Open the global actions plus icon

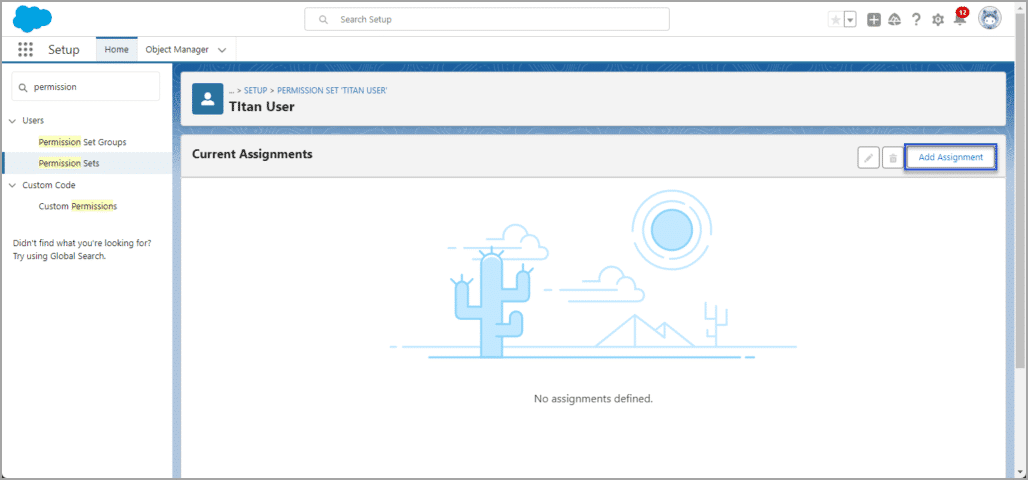point(874,20)
